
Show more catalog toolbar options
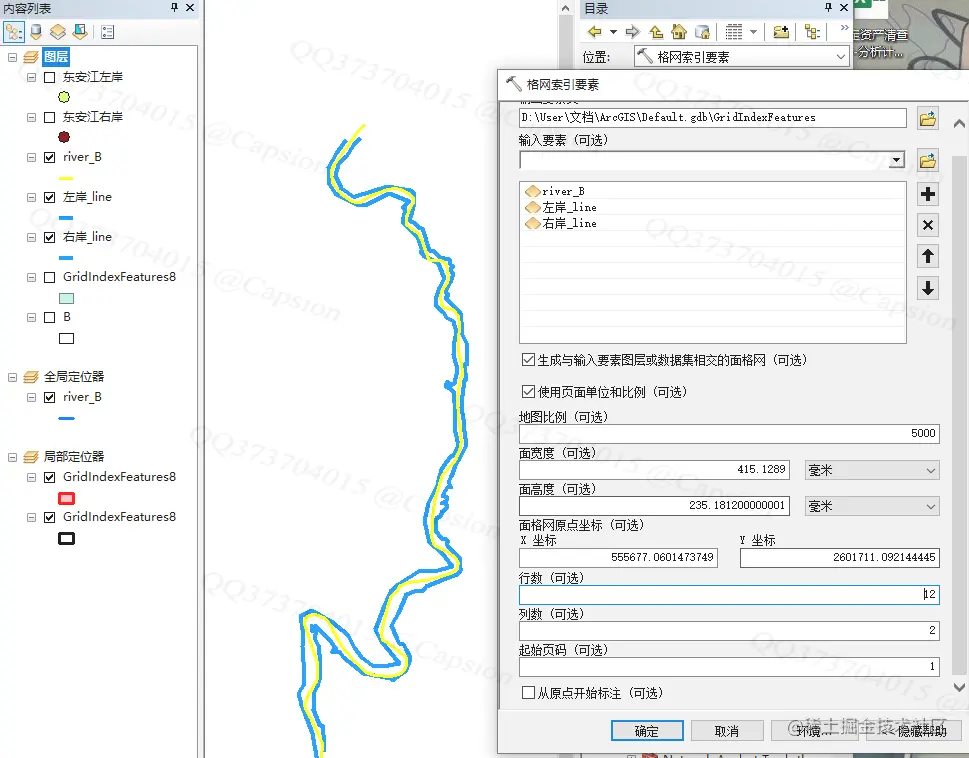845,28
